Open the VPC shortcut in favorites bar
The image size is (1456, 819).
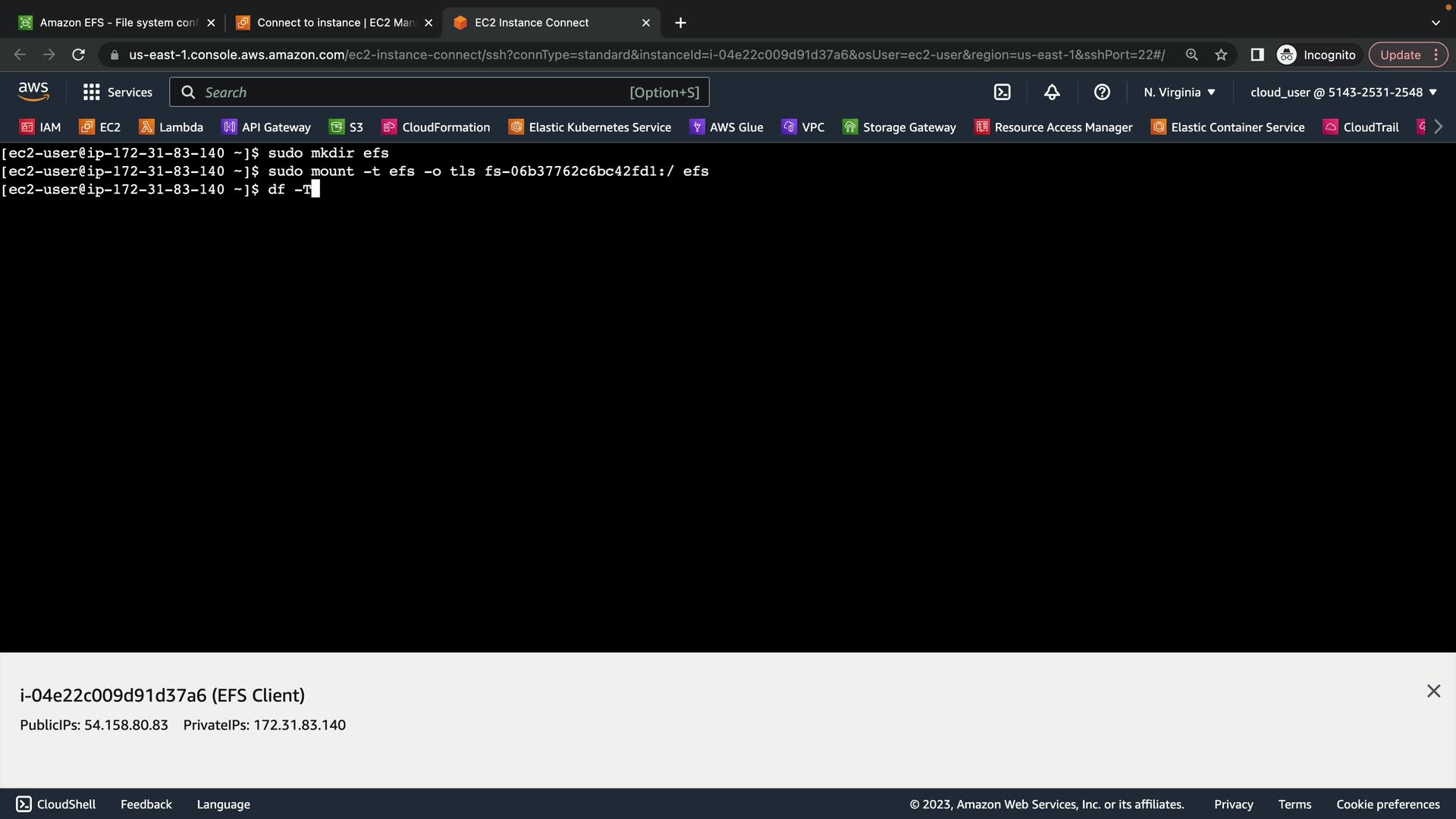(x=803, y=127)
